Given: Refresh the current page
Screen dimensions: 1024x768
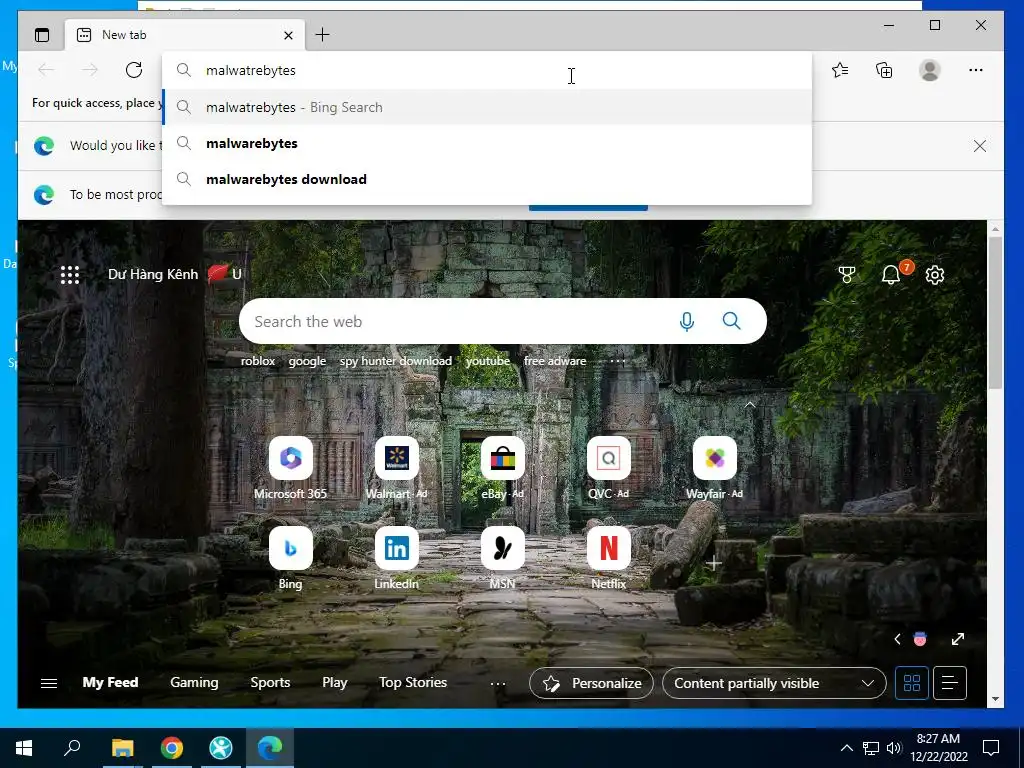Looking at the screenshot, I should click(x=134, y=70).
